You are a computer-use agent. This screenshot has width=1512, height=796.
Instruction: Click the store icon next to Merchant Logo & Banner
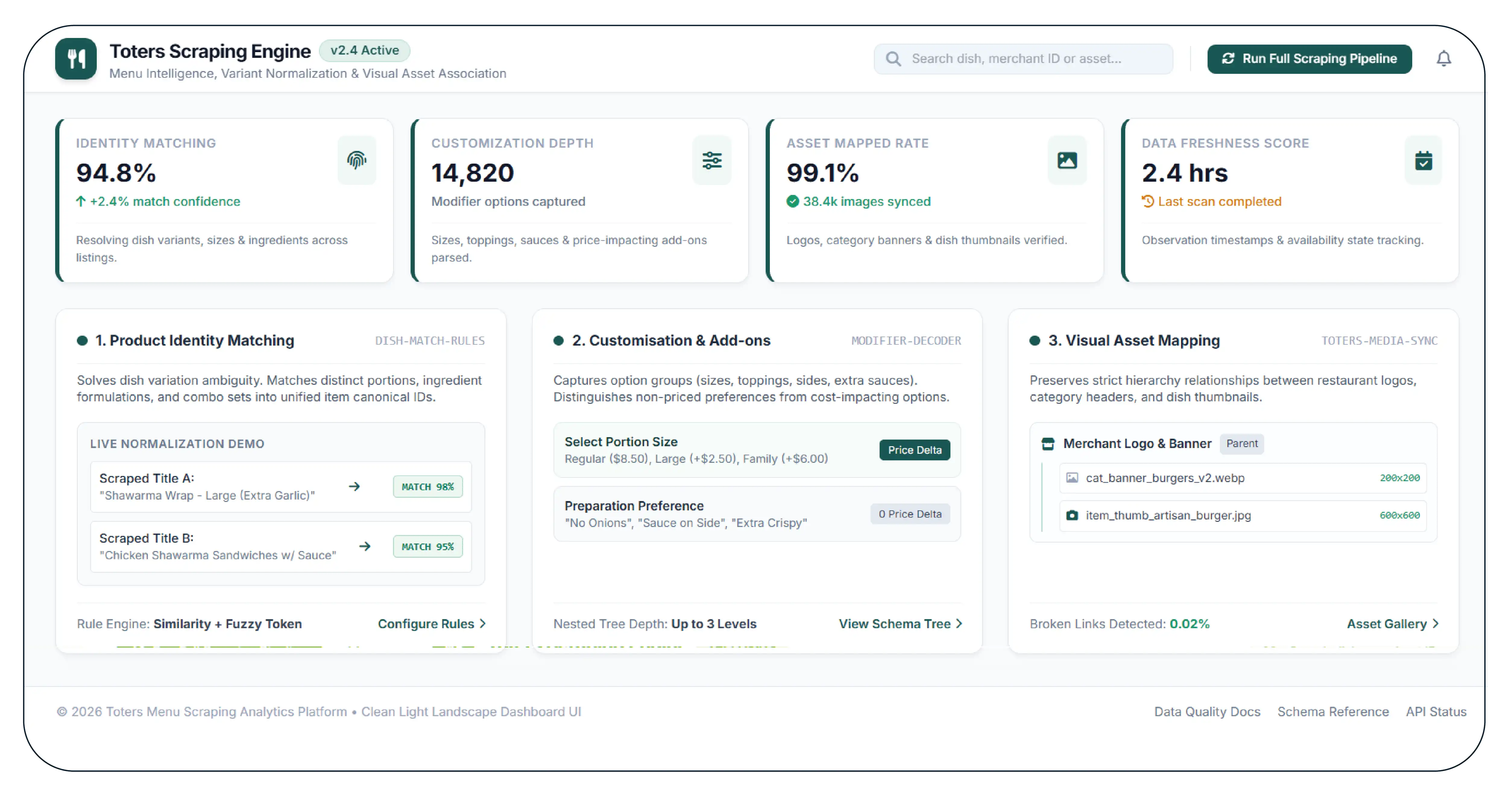click(1048, 443)
